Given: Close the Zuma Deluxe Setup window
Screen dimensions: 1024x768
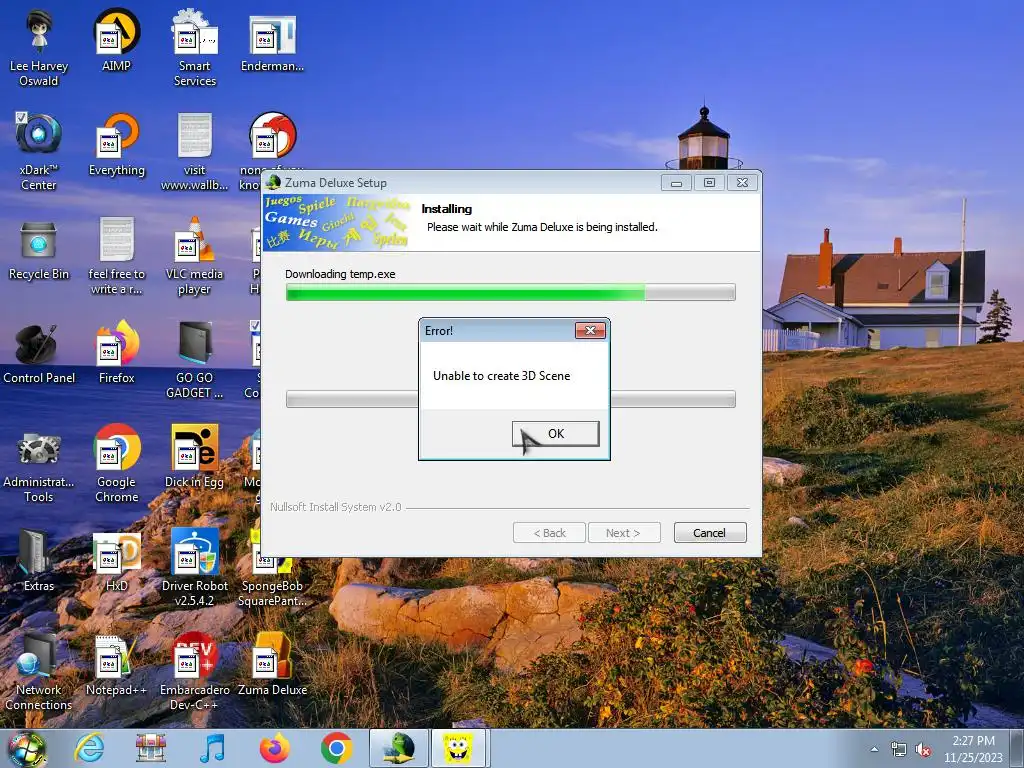Looking at the screenshot, I should click(x=743, y=183).
